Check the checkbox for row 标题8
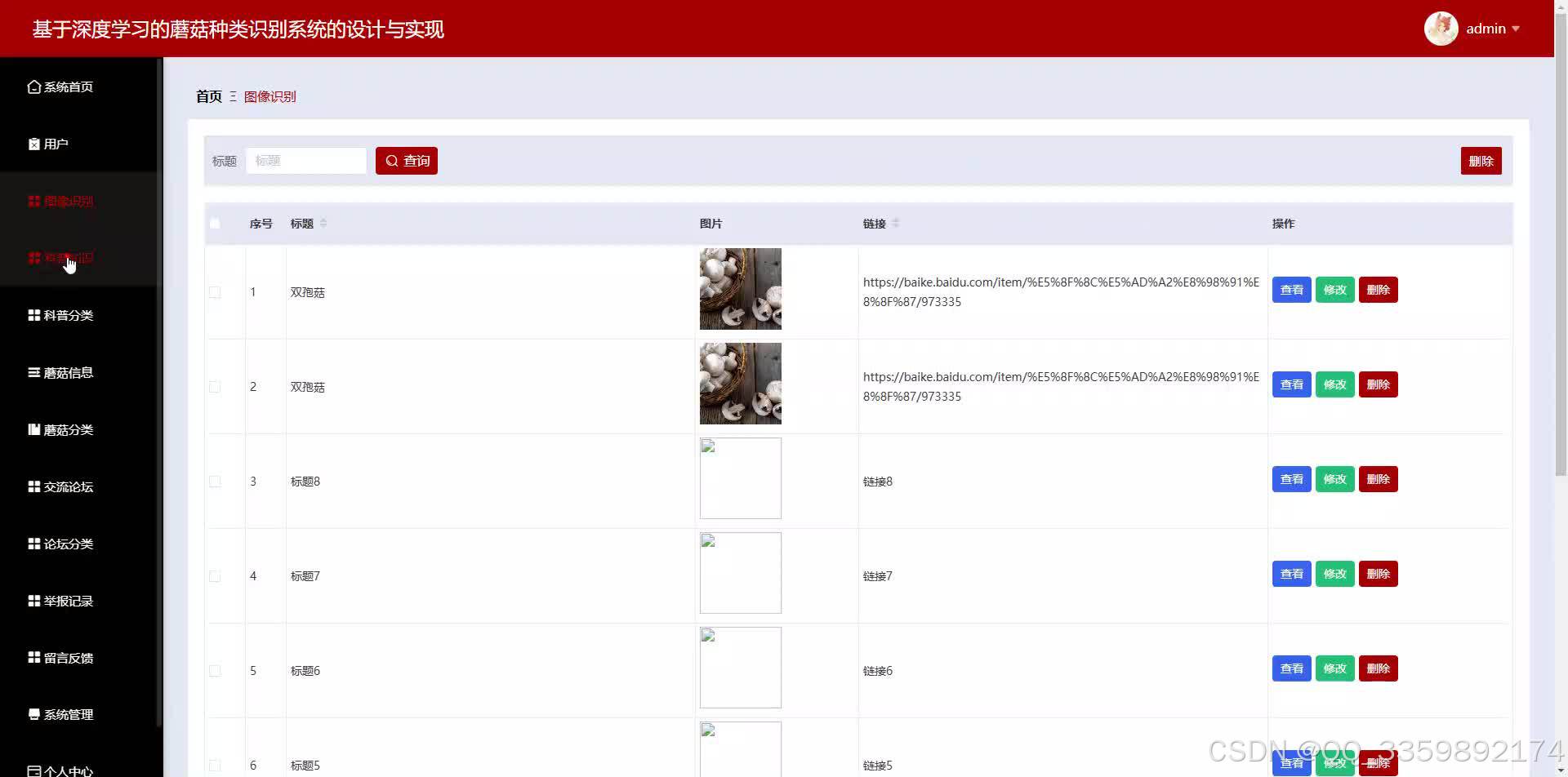 215,482
